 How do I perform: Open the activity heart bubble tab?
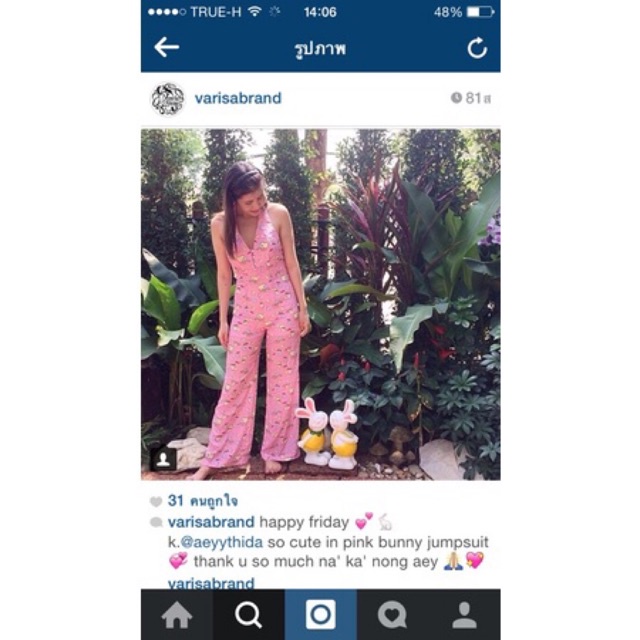click(392, 615)
